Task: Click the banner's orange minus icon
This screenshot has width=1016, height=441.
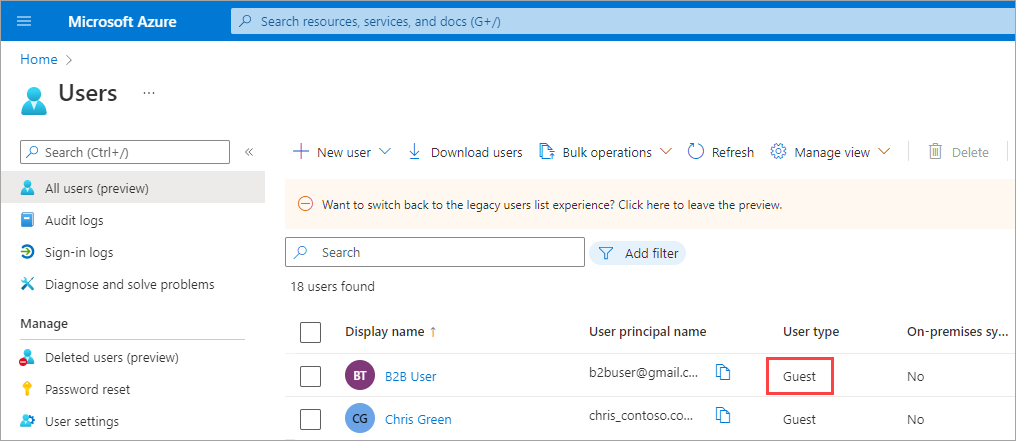Action: pyautogui.click(x=305, y=205)
